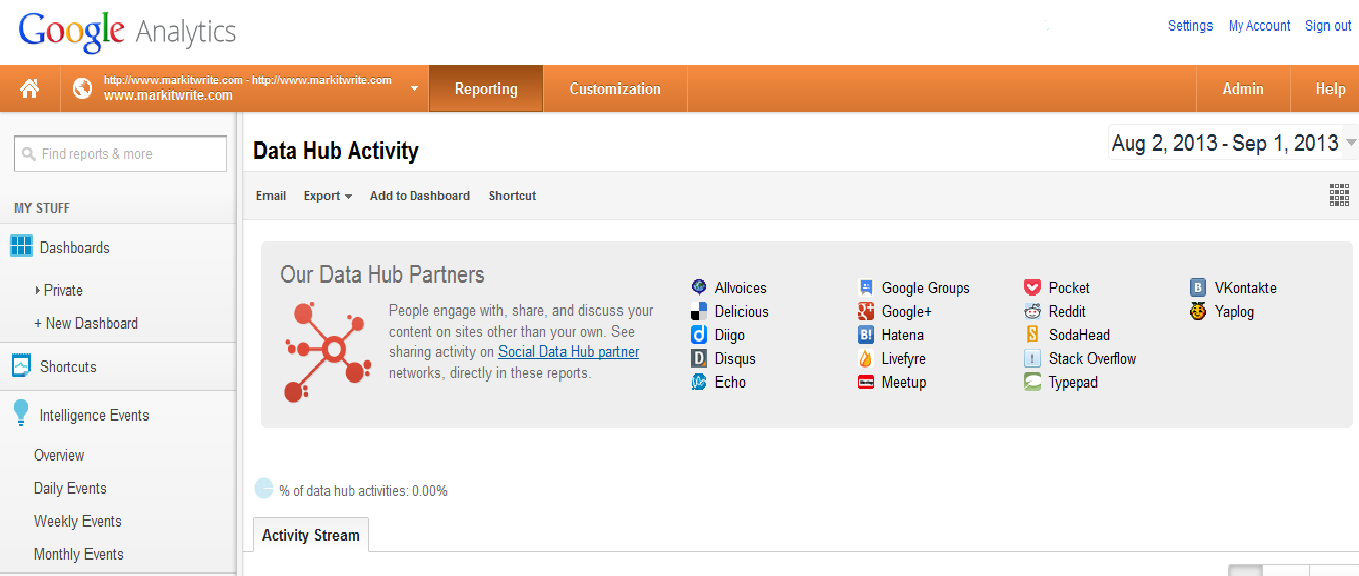
Task: Open the Export dropdown menu
Action: click(328, 196)
